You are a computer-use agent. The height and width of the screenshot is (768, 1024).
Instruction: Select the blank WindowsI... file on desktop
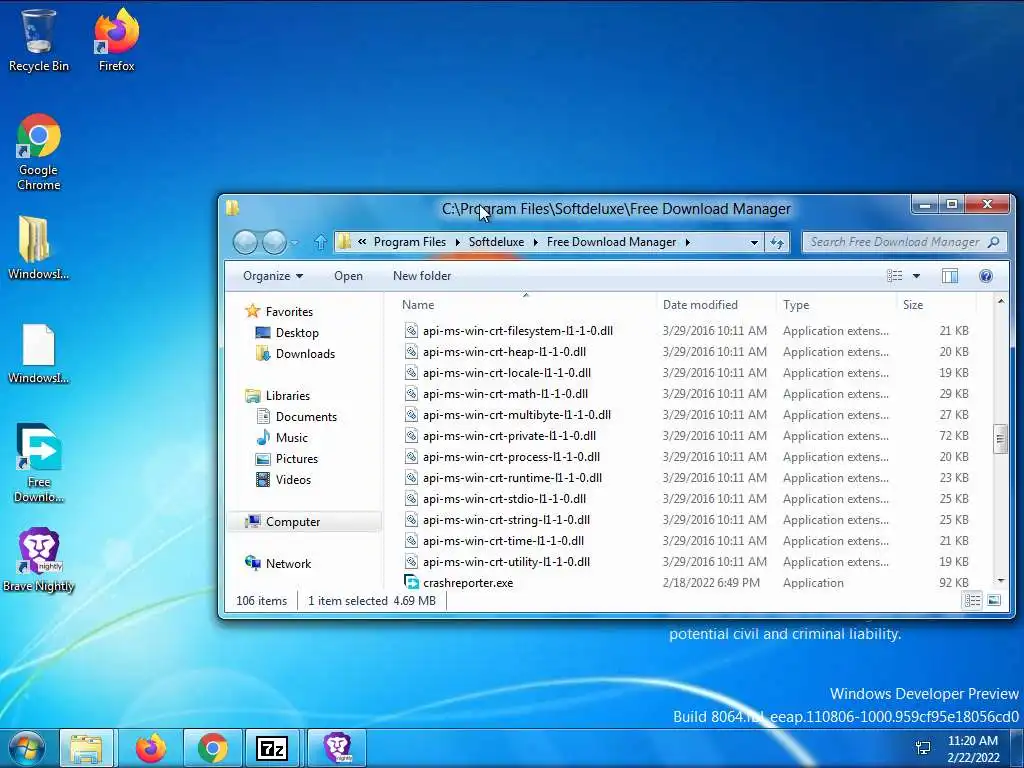38,353
